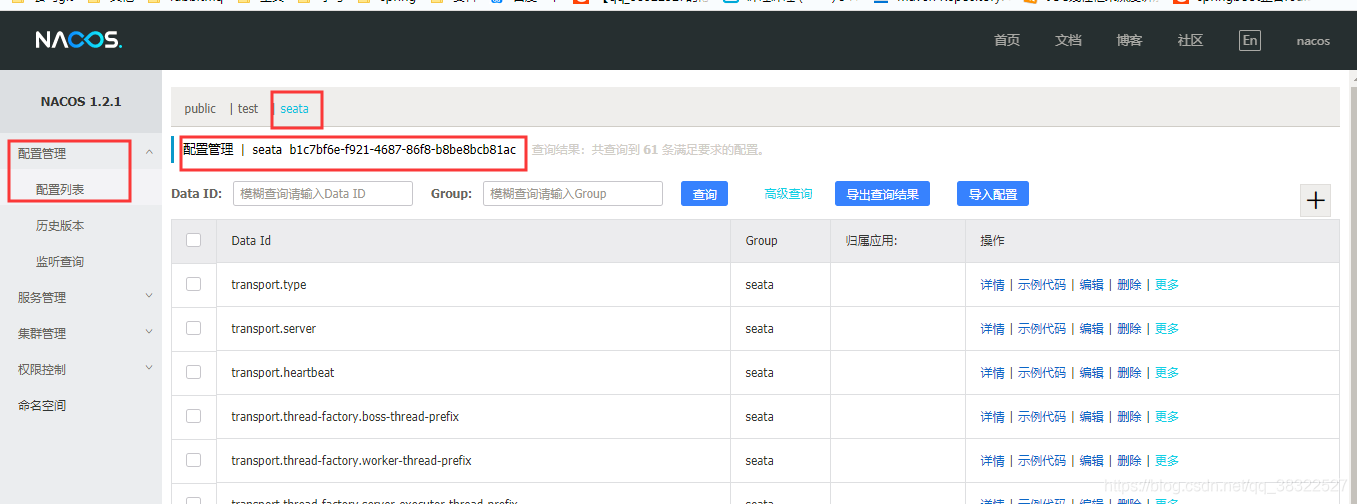The image size is (1357, 504).
Task: Select the transport.heartbeat Data Id text
Action: coord(283,373)
